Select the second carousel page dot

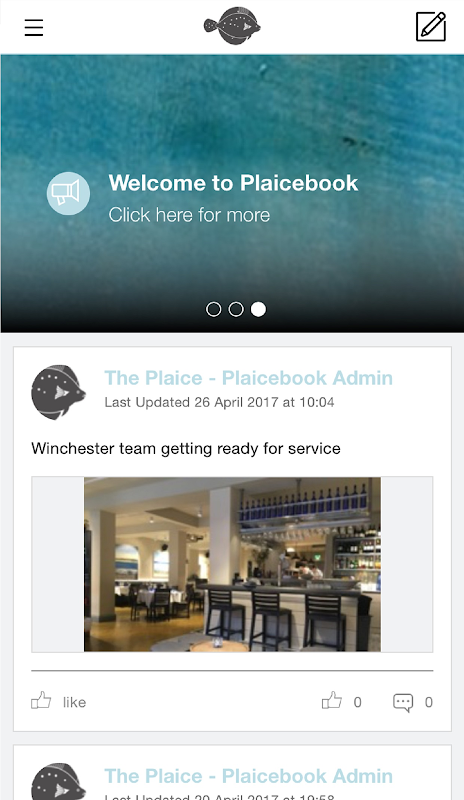click(x=236, y=309)
